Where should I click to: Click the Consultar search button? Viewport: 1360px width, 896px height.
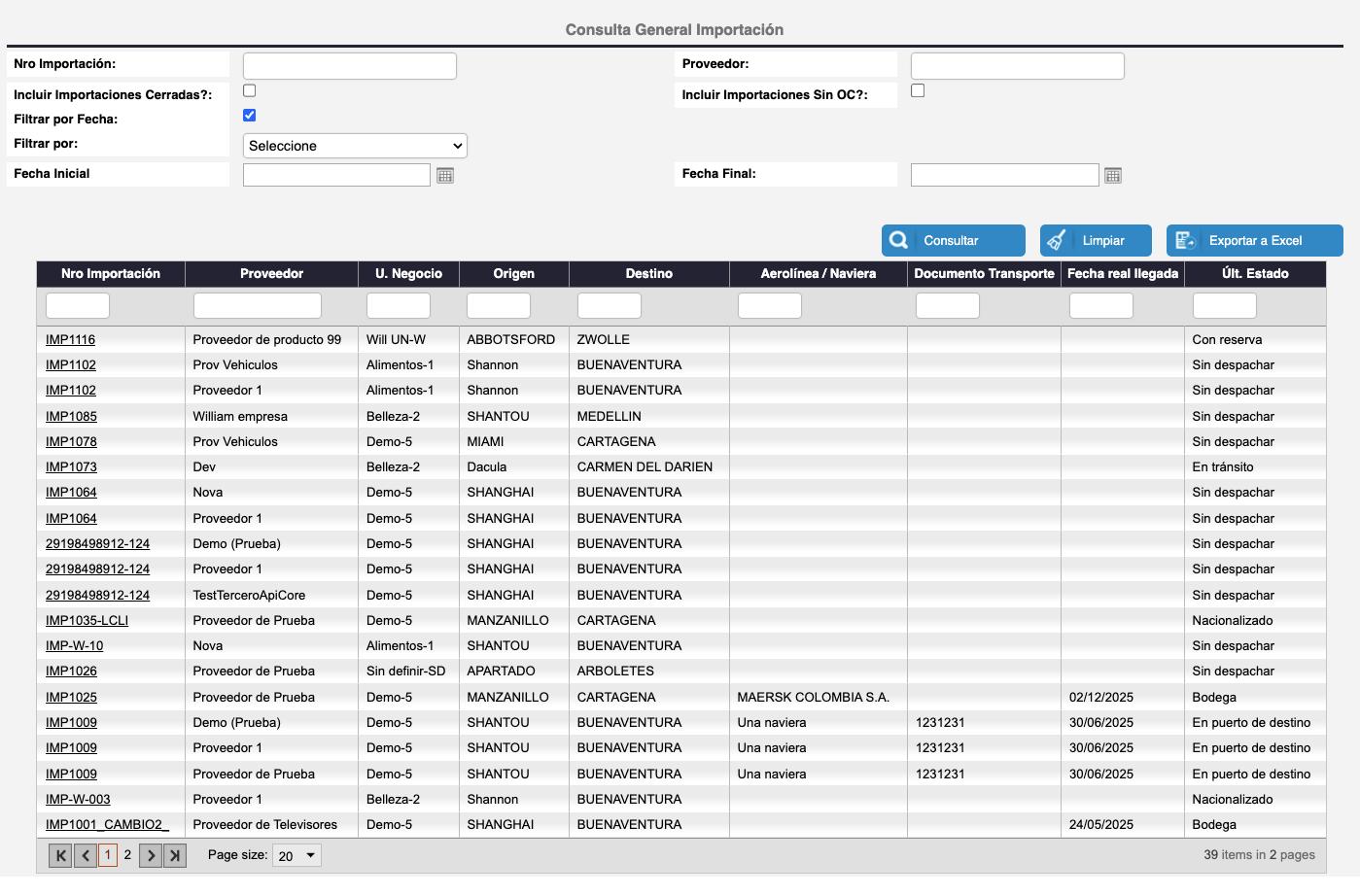pos(953,241)
